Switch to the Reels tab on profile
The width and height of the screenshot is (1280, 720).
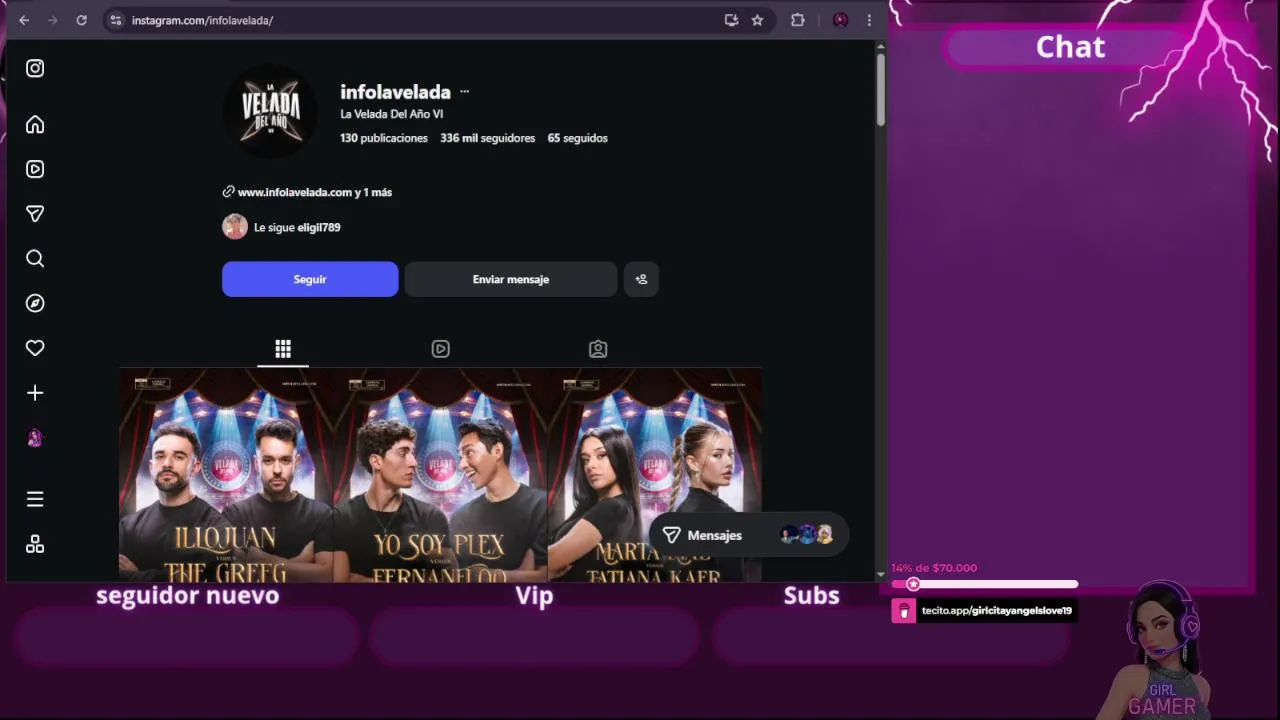tap(440, 349)
